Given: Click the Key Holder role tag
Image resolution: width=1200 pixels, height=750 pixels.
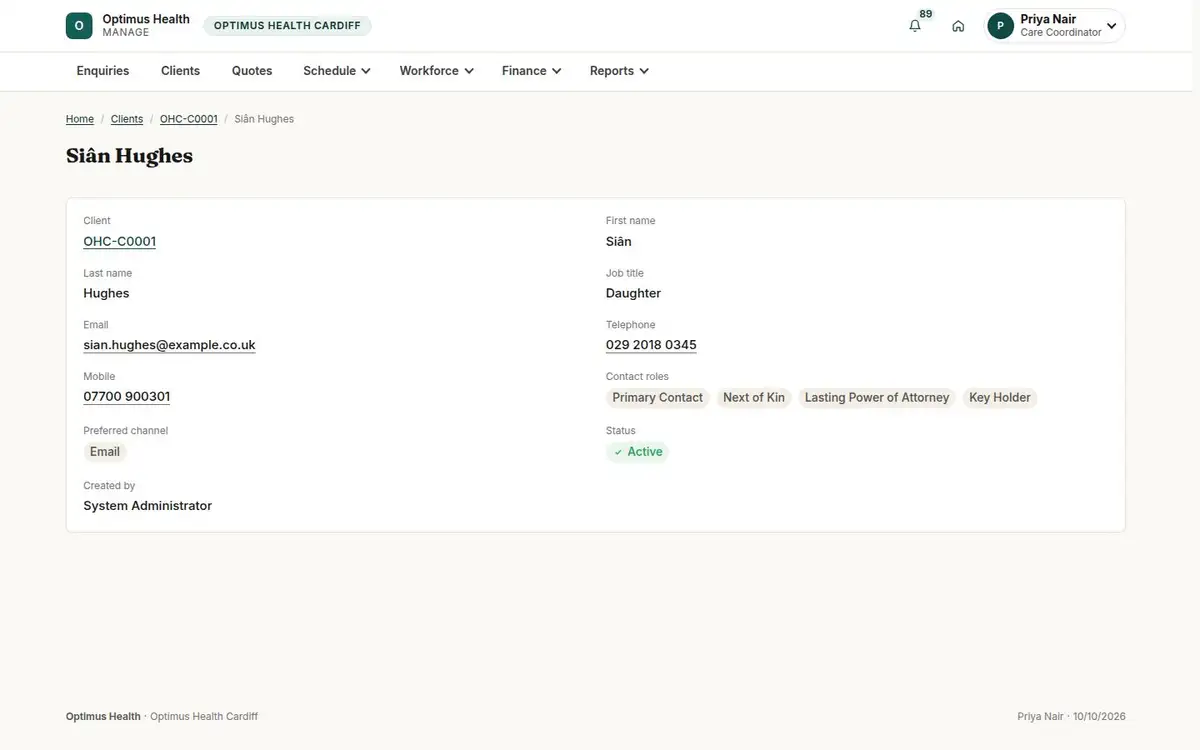Looking at the screenshot, I should coord(1000,398).
